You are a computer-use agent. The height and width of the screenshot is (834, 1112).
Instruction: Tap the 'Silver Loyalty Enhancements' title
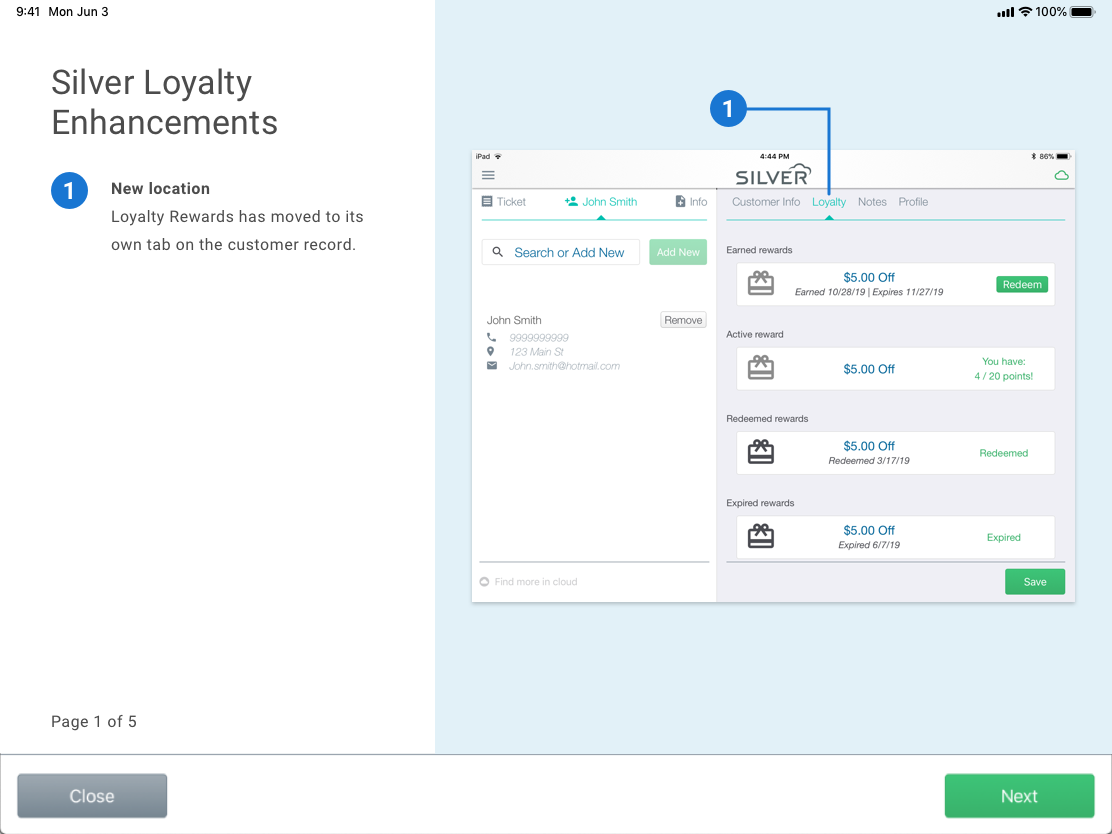point(165,102)
